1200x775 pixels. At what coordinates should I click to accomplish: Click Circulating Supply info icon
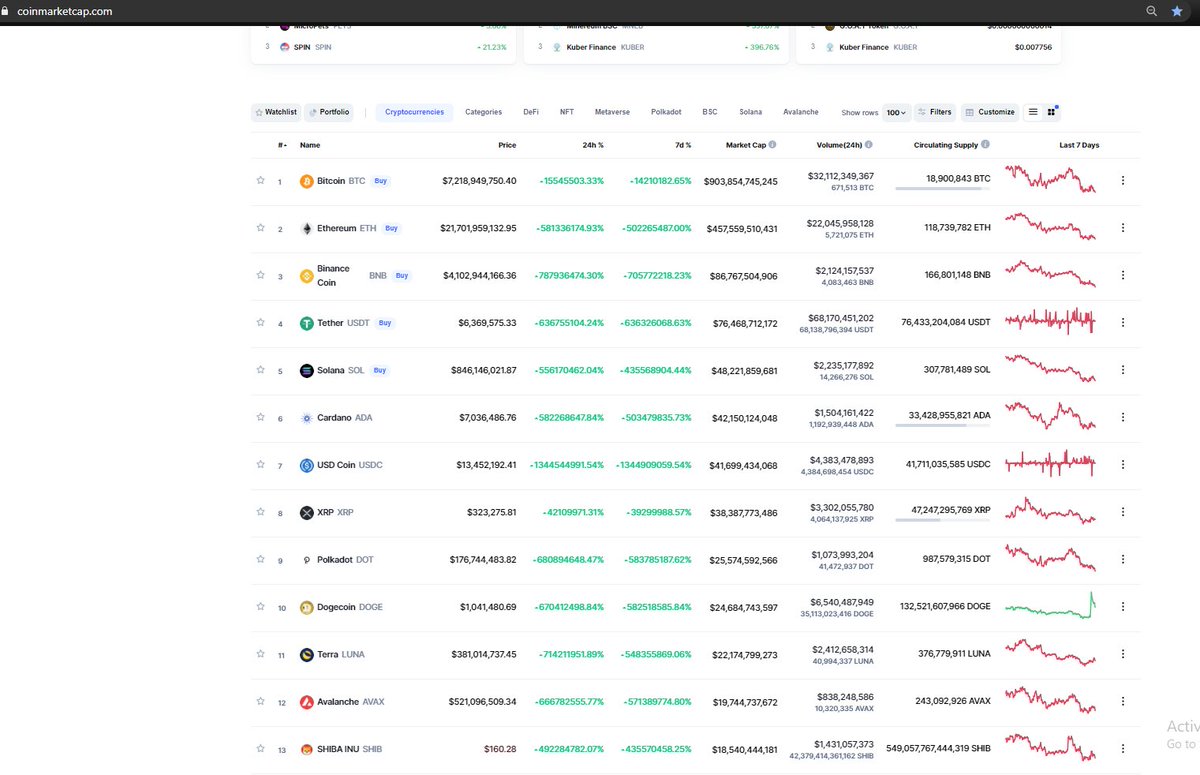click(x=986, y=145)
